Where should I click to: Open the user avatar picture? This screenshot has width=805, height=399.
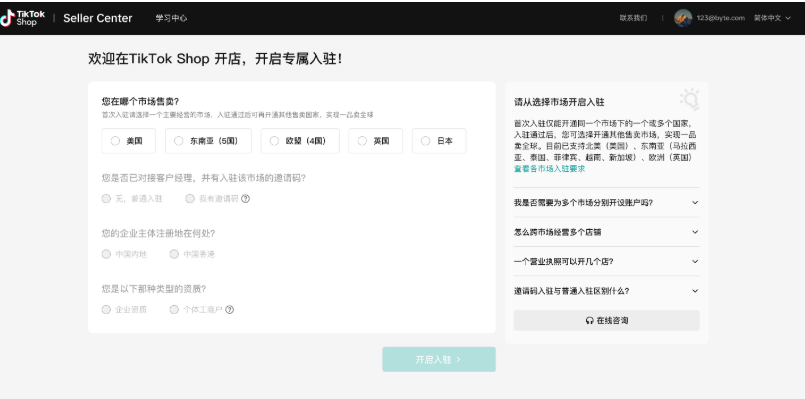[683, 18]
